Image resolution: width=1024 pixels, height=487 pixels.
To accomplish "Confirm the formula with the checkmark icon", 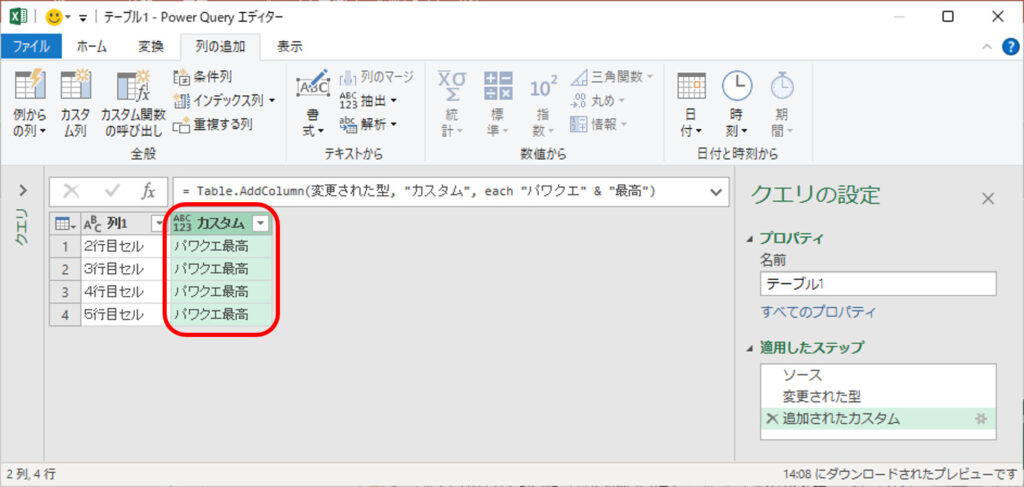I will click(x=112, y=191).
